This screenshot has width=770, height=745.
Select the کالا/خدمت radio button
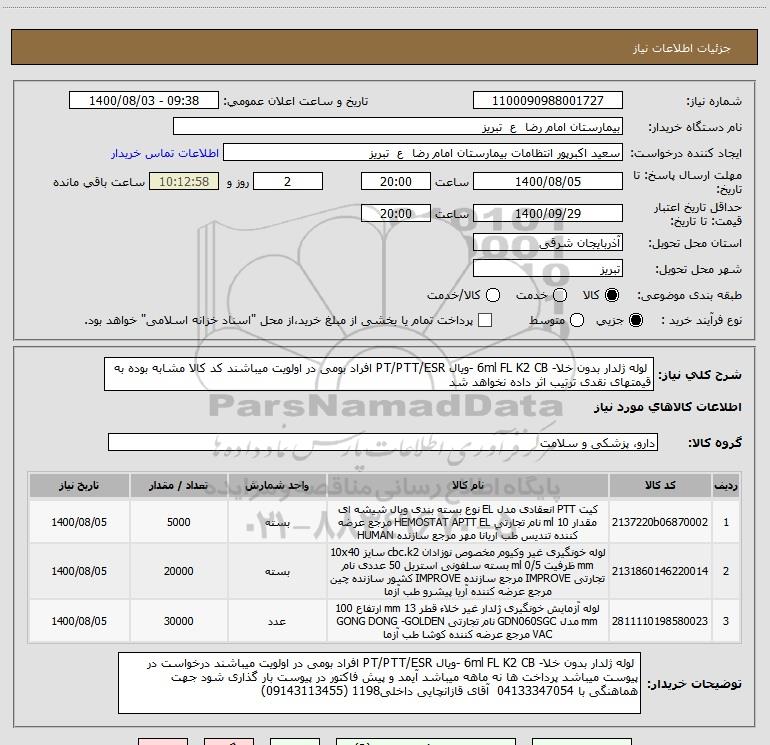pos(493,295)
